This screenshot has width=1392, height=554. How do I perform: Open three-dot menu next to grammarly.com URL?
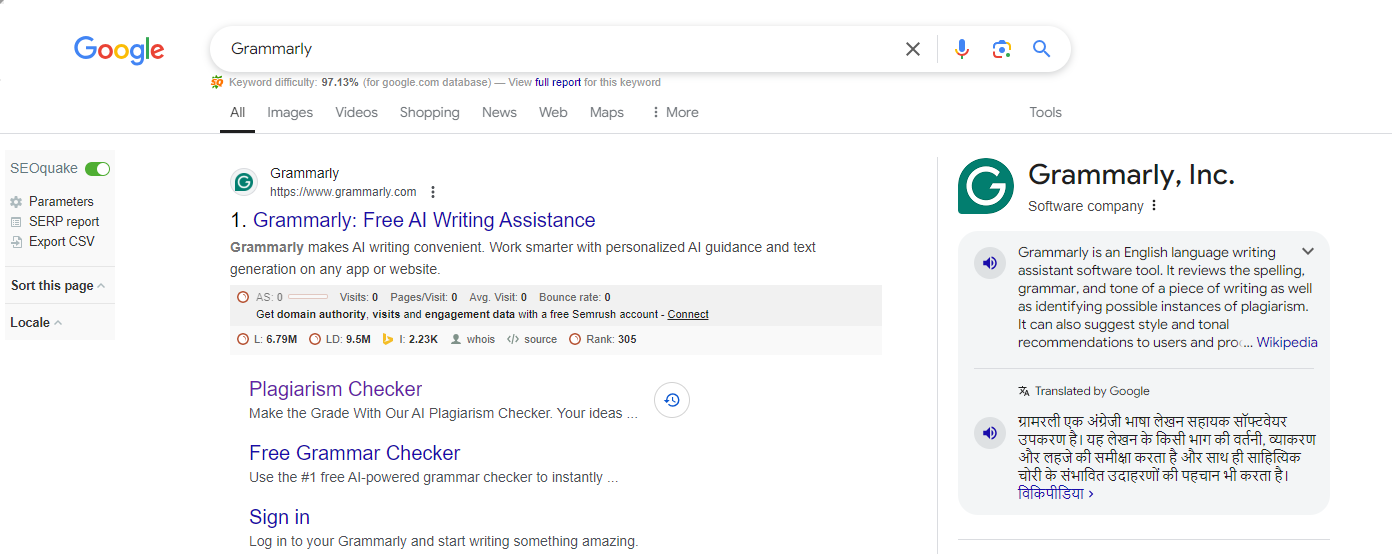(x=433, y=192)
